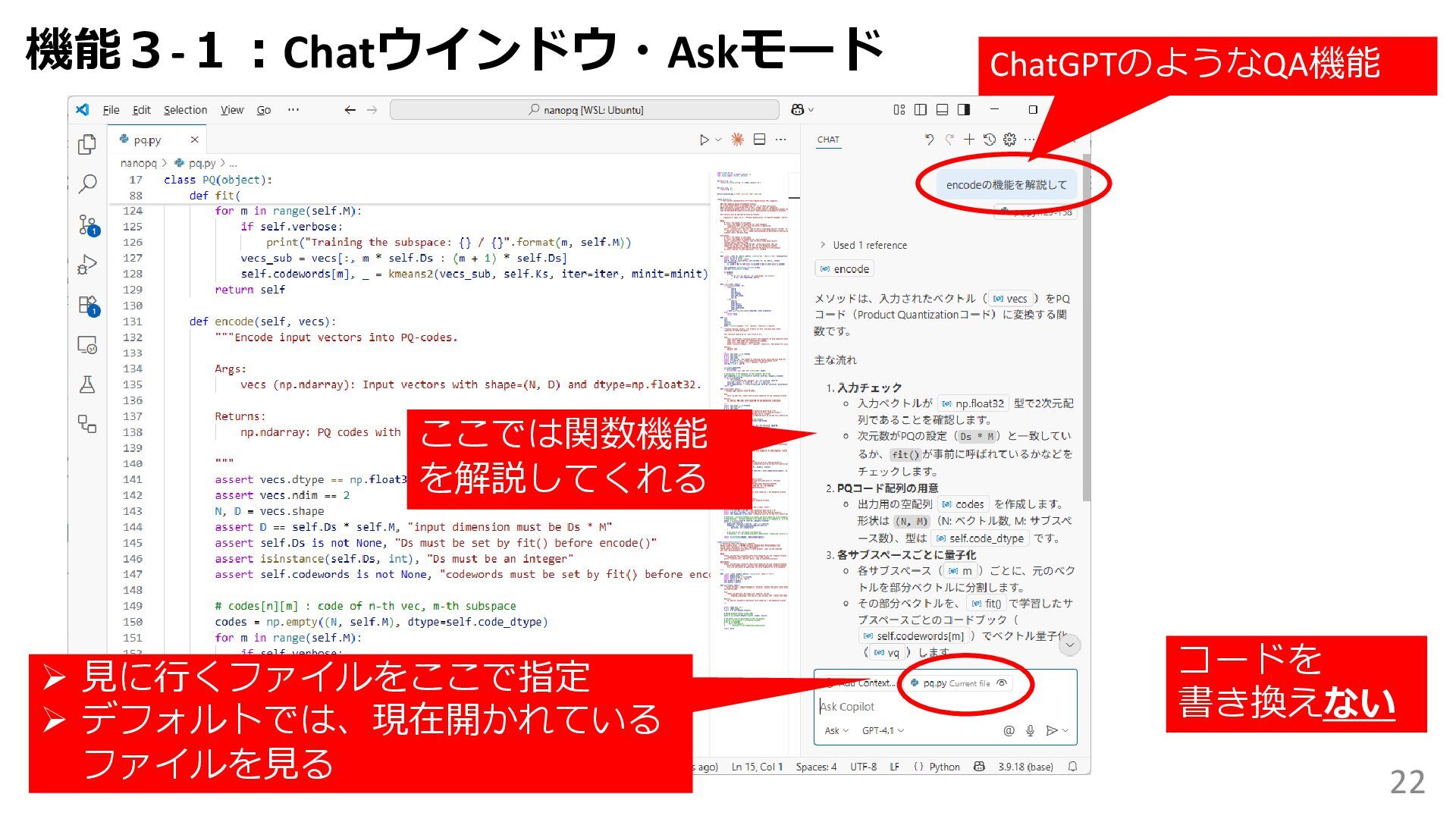Viewport: 1456px width, 819px height.
Task: Start a new chat with plus icon
Action: [969, 140]
